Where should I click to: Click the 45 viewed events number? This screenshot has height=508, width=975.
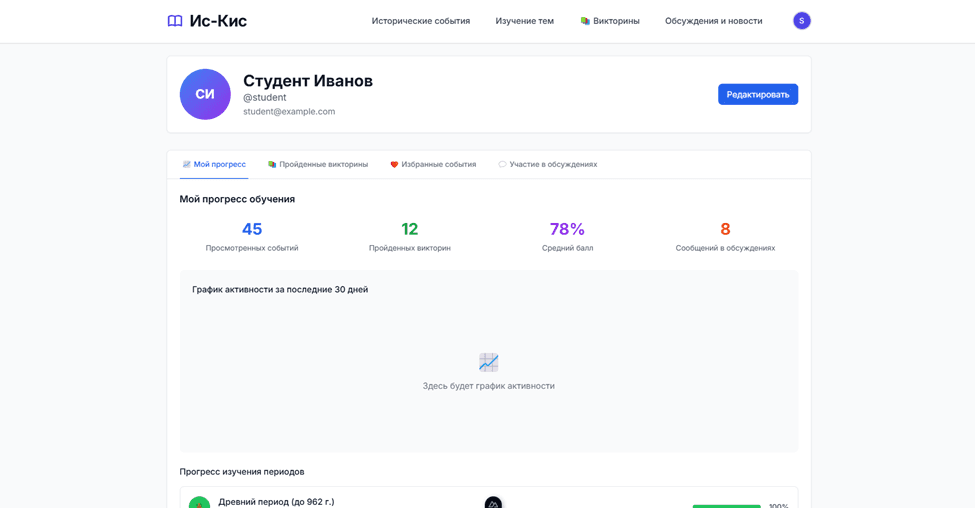click(x=252, y=229)
